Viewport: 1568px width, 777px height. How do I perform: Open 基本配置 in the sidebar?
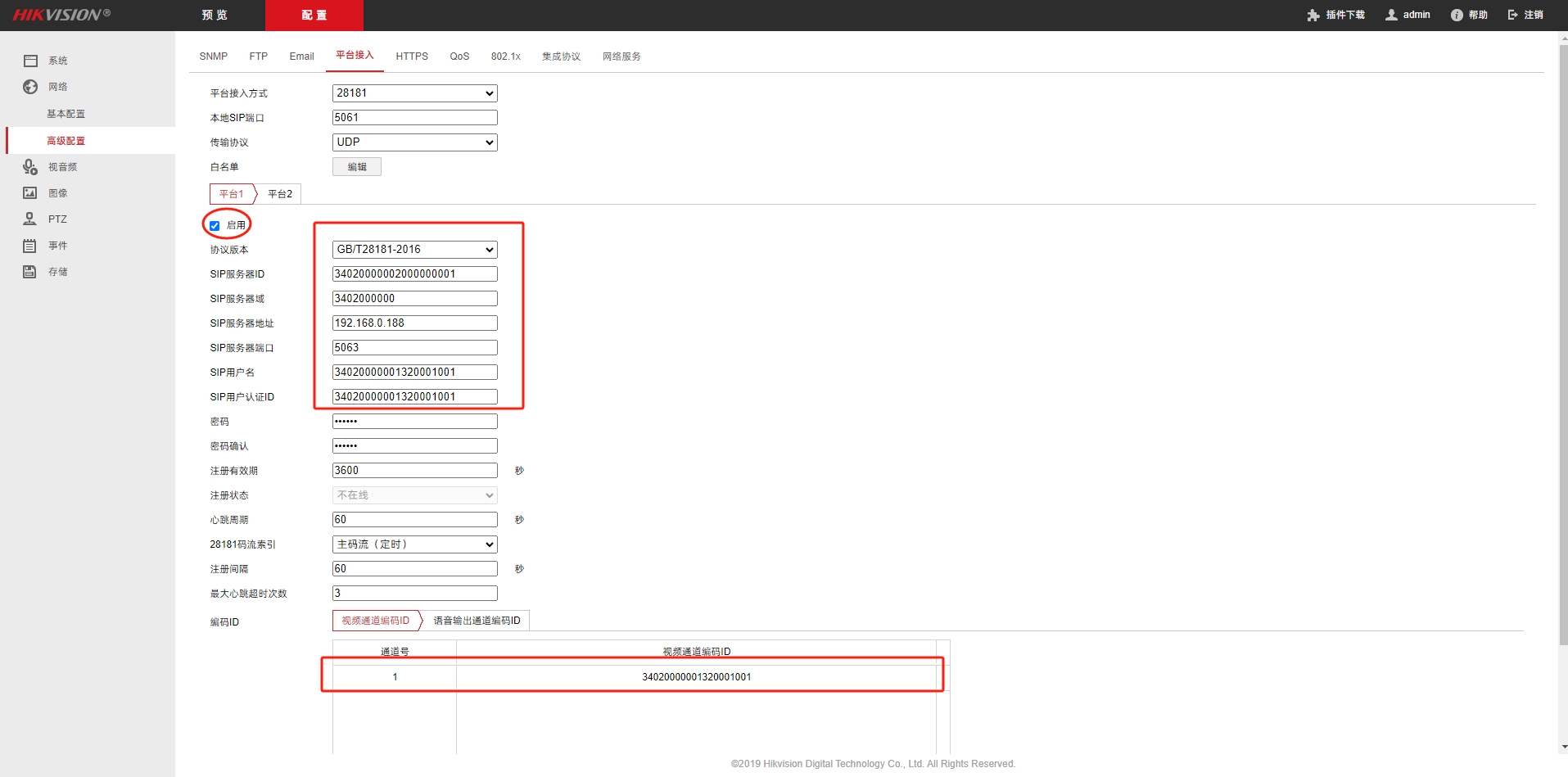click(66, 114)
